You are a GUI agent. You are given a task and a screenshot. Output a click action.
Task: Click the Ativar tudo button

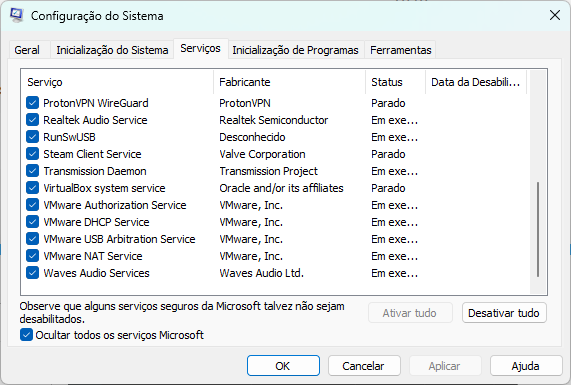(x=410, y=313)
